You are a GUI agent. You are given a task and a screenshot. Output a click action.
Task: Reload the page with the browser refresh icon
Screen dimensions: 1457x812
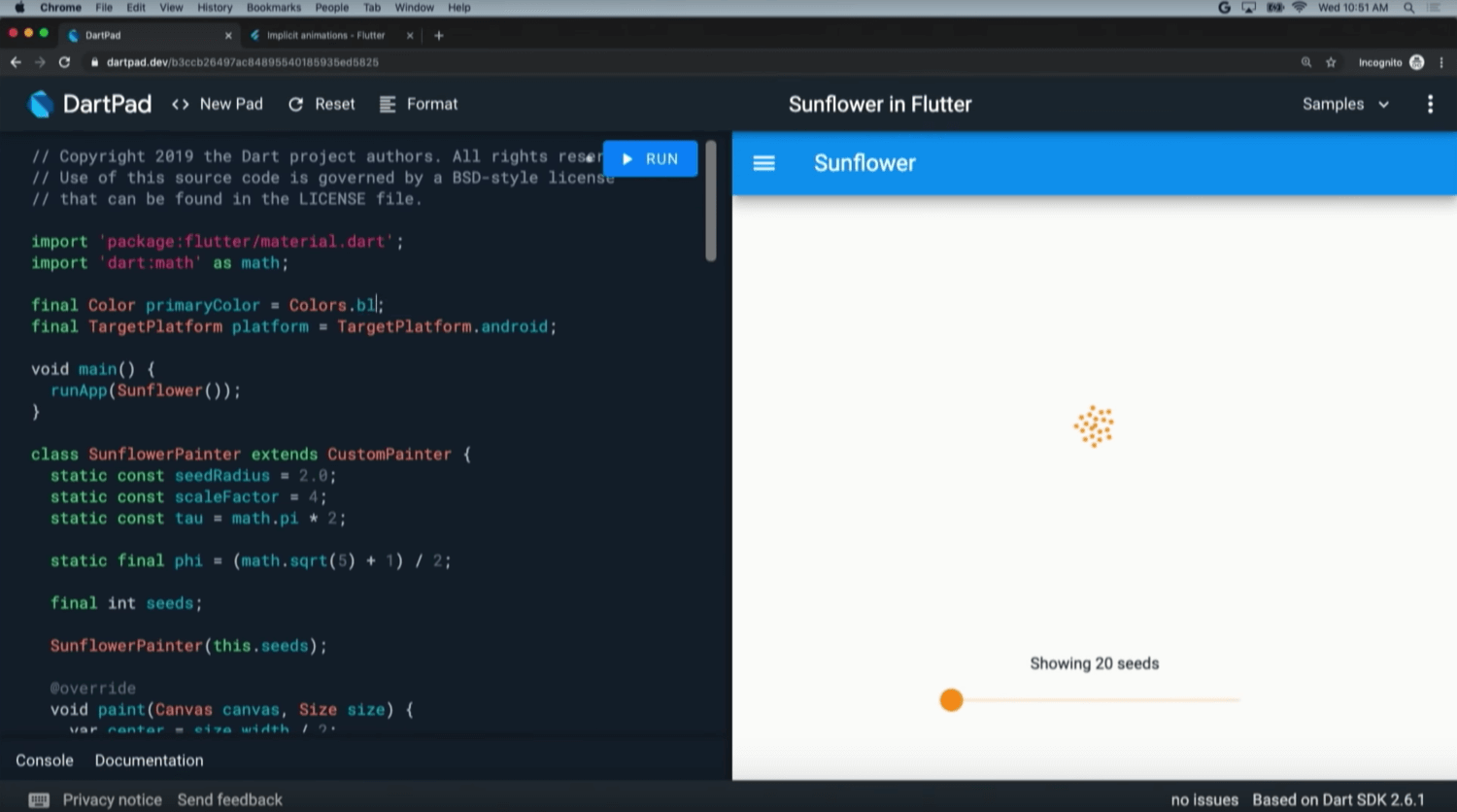tap(64, 62)
